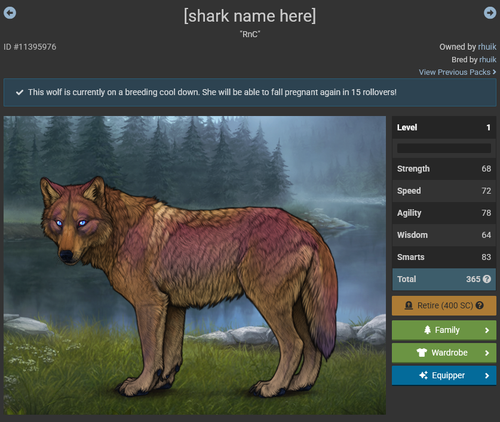Click the Level row
This screenshot has height=422, width=500.
pos(444,127)
